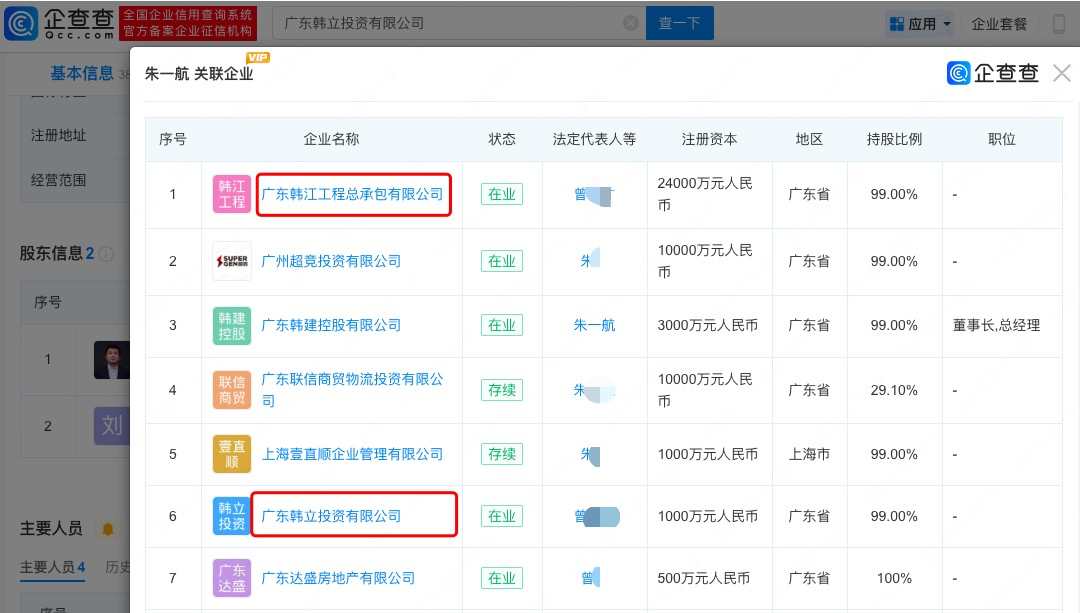Open 广东韩立投资有限公司 link
The width and height of the screenshot is (1080, 613).
point(331,516)
